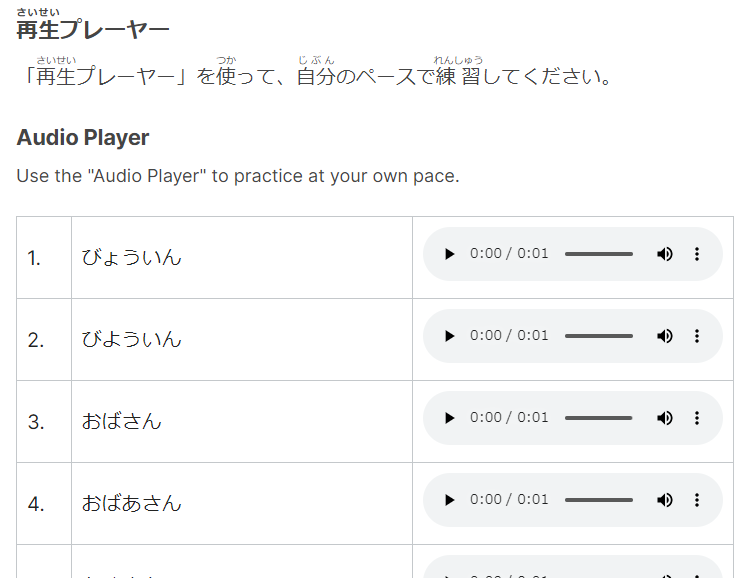Viewport: 747px width, 578px height.
Task: Seek on the row 1 audio progress bar
Action: point(599,254)
